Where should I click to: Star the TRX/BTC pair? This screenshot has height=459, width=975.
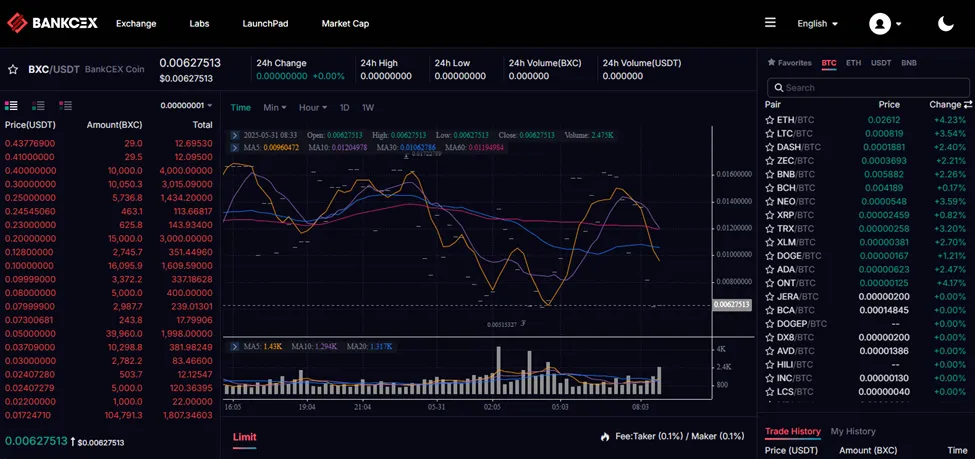pos(770,229)
